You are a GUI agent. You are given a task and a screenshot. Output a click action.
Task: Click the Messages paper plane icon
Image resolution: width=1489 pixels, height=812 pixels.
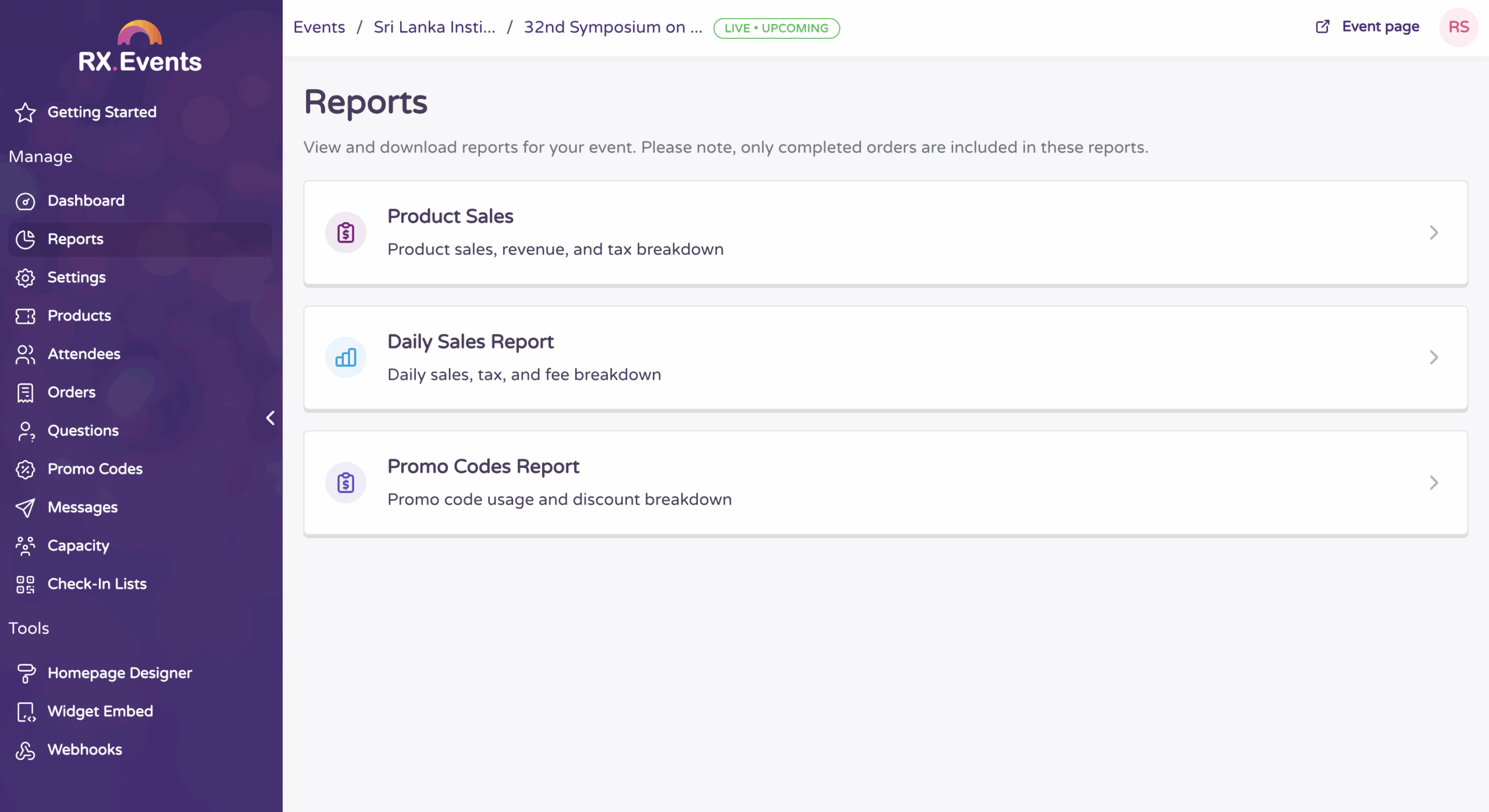pos(25,508)
